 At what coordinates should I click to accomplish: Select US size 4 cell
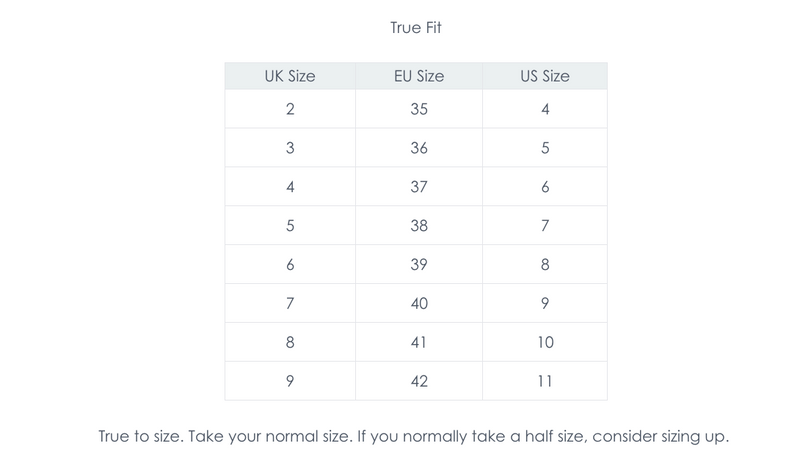545,109
